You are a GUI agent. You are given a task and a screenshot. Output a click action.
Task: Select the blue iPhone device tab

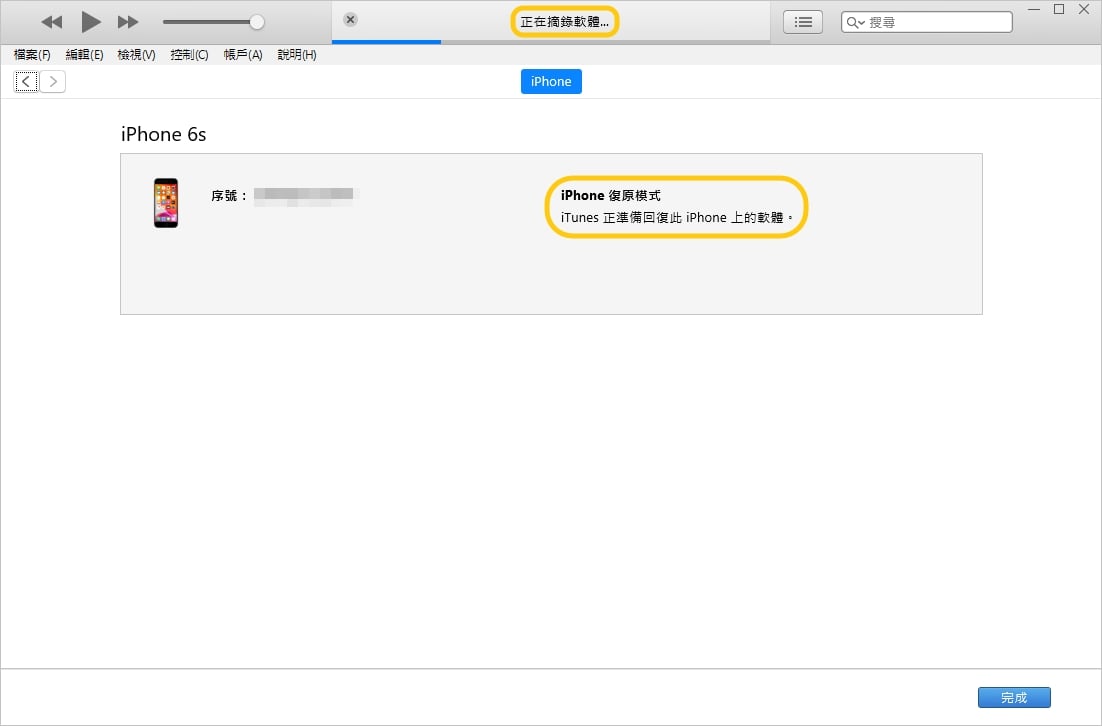tap(551, 82)
